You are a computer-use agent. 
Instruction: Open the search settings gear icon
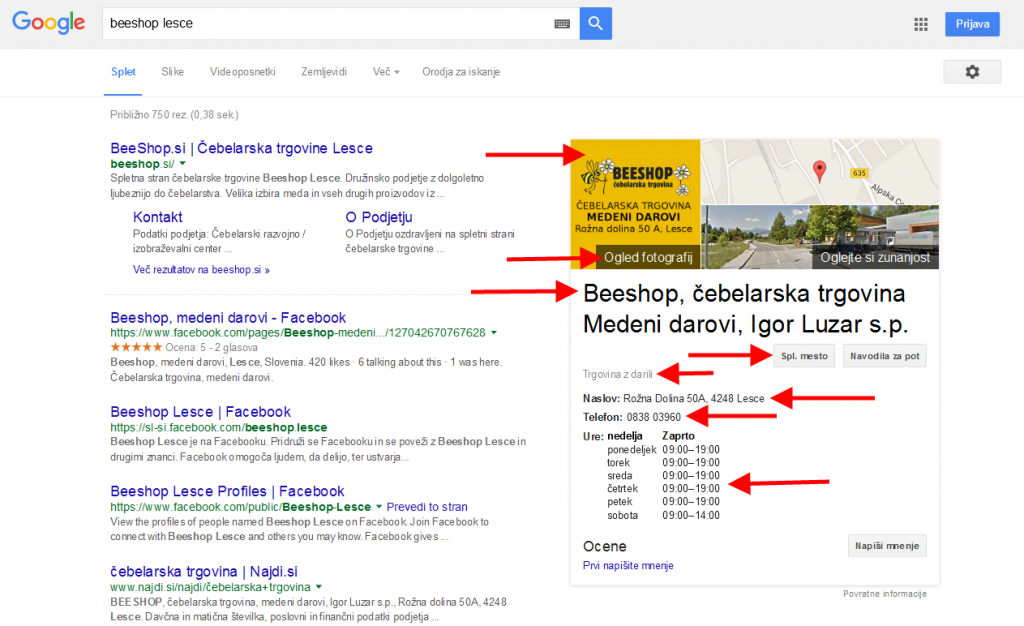pos(971,71)
